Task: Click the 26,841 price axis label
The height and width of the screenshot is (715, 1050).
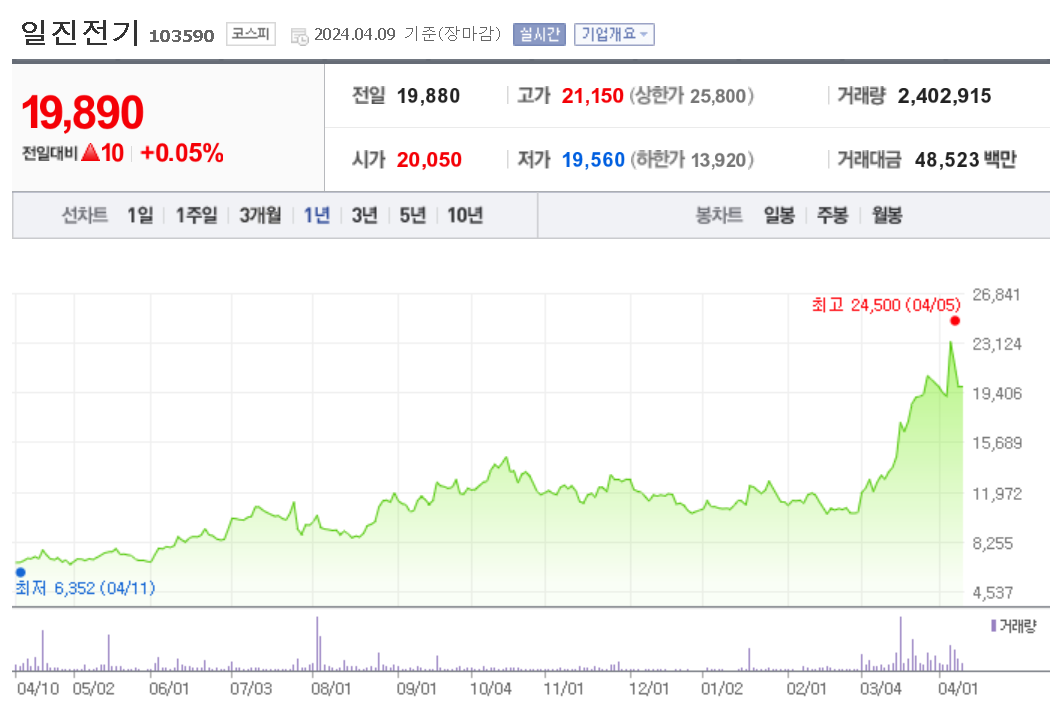Action: (x=996, y=295)
